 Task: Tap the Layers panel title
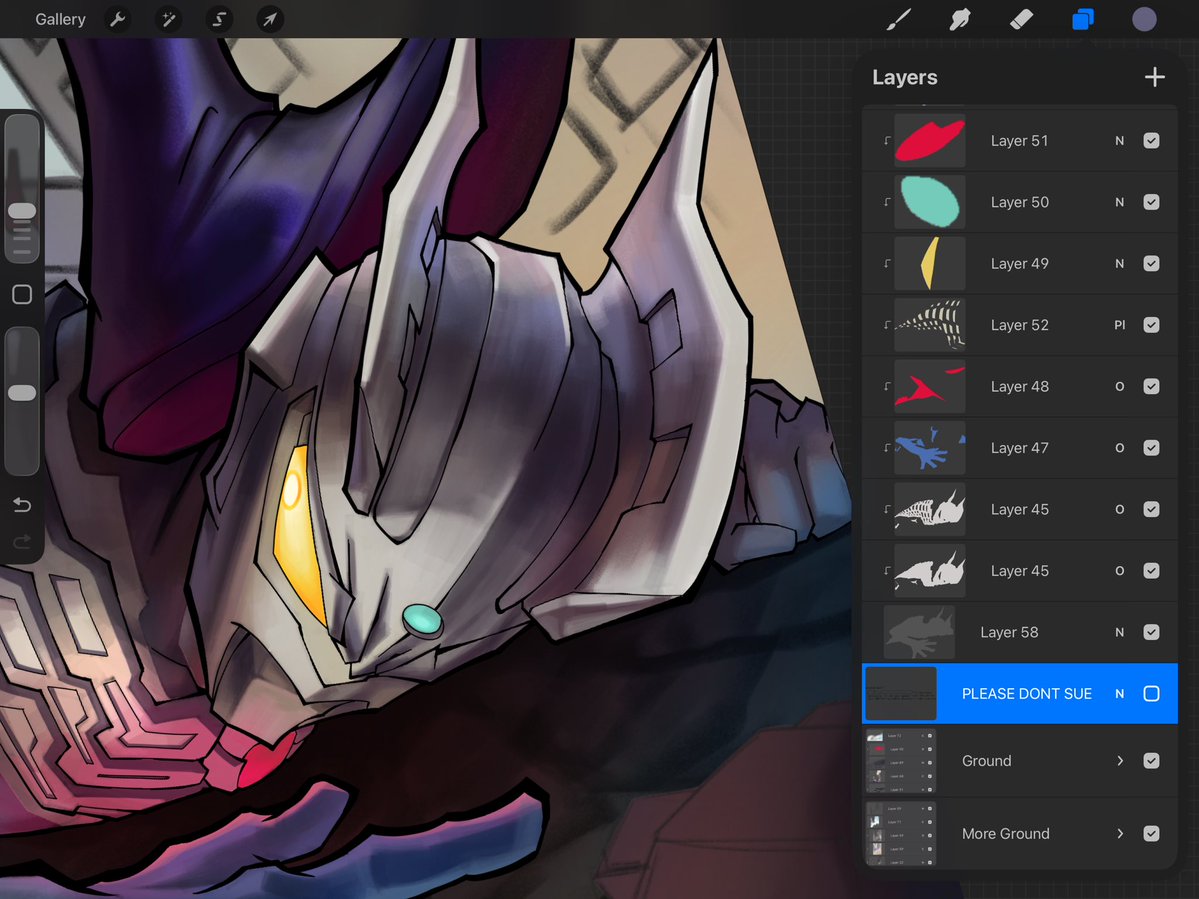905,77
